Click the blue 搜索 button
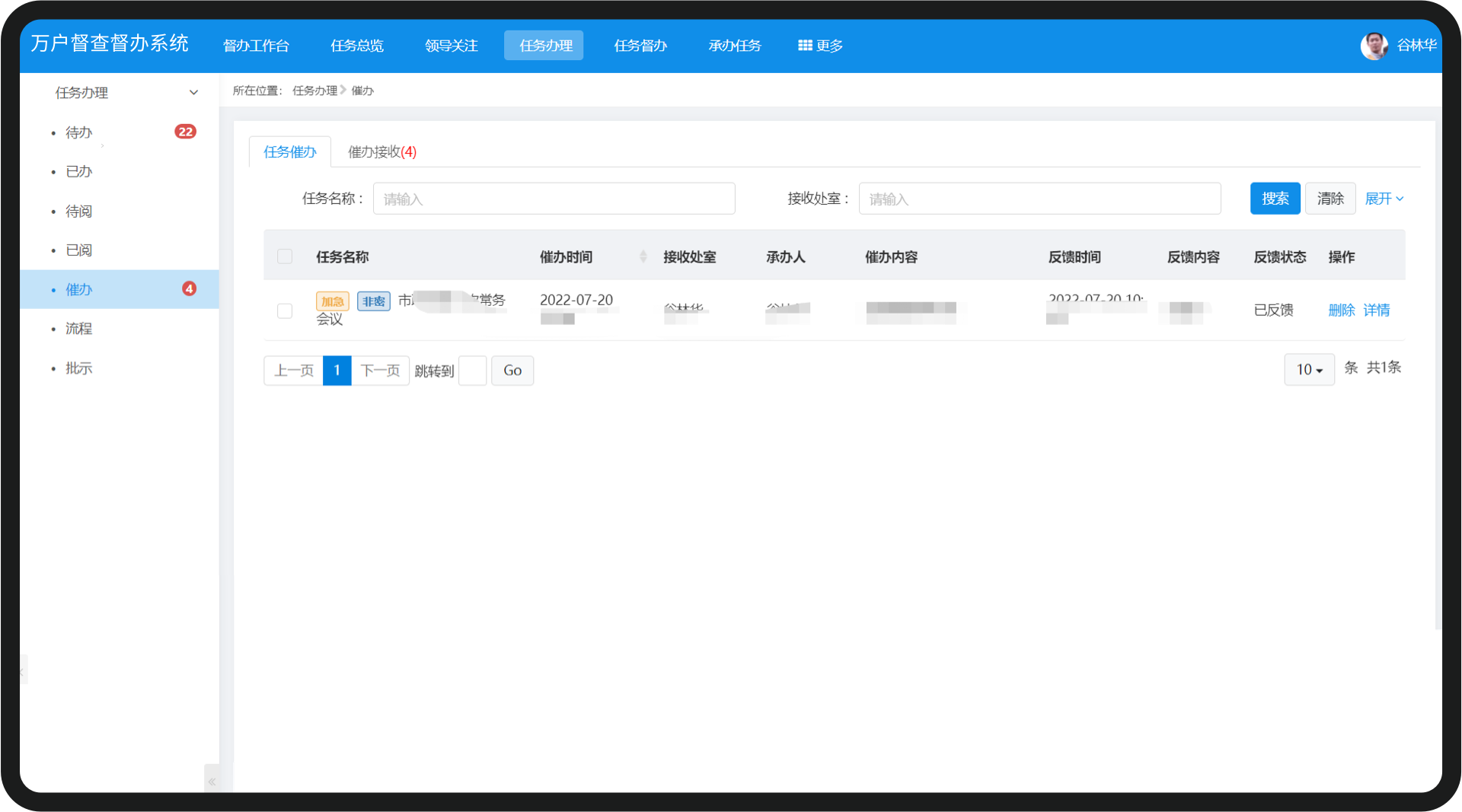 coord(1275,199)
